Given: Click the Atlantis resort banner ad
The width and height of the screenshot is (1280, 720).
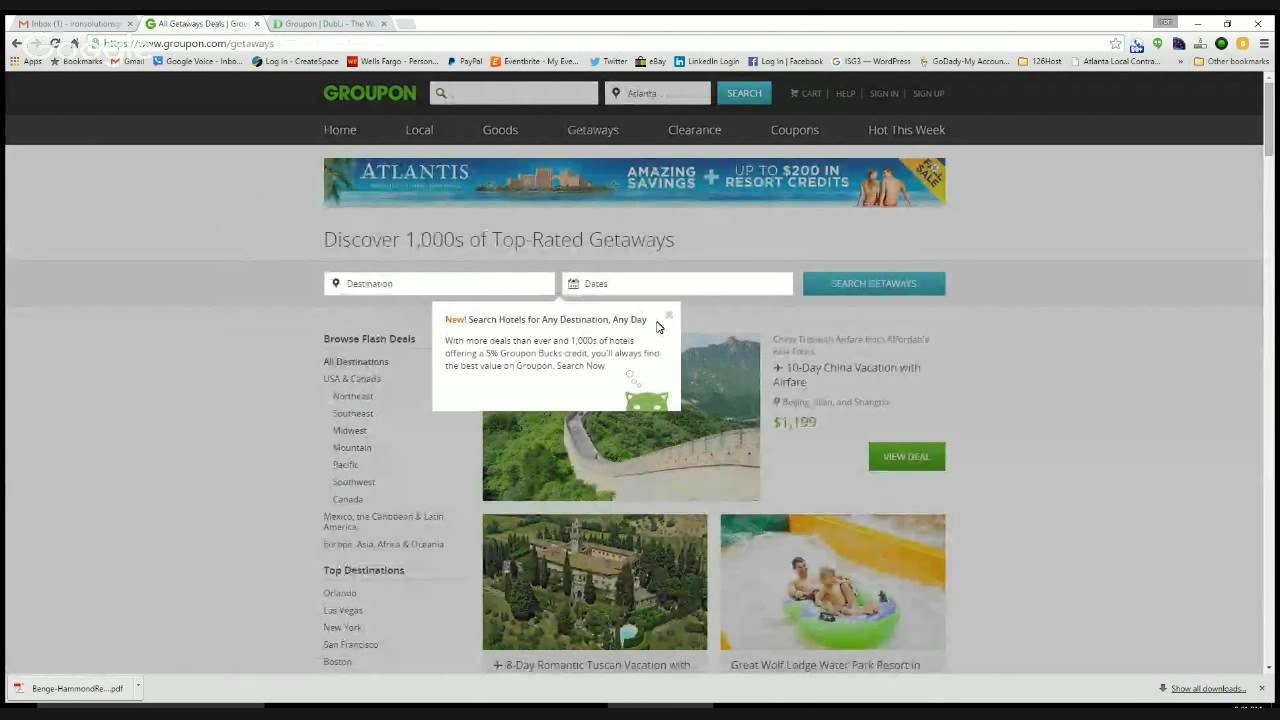Looking at the screenshot, I should (x=634, y=182).
